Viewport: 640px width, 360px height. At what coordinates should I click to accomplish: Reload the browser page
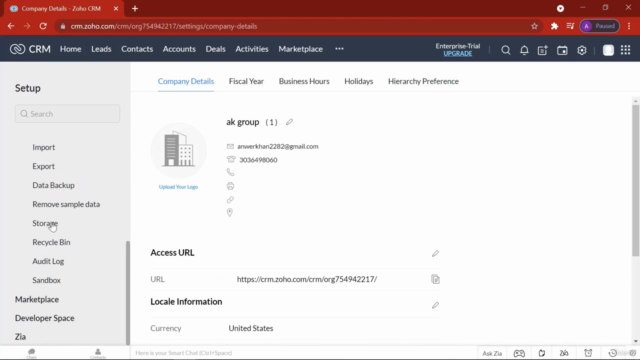click(x=43, y=26)
